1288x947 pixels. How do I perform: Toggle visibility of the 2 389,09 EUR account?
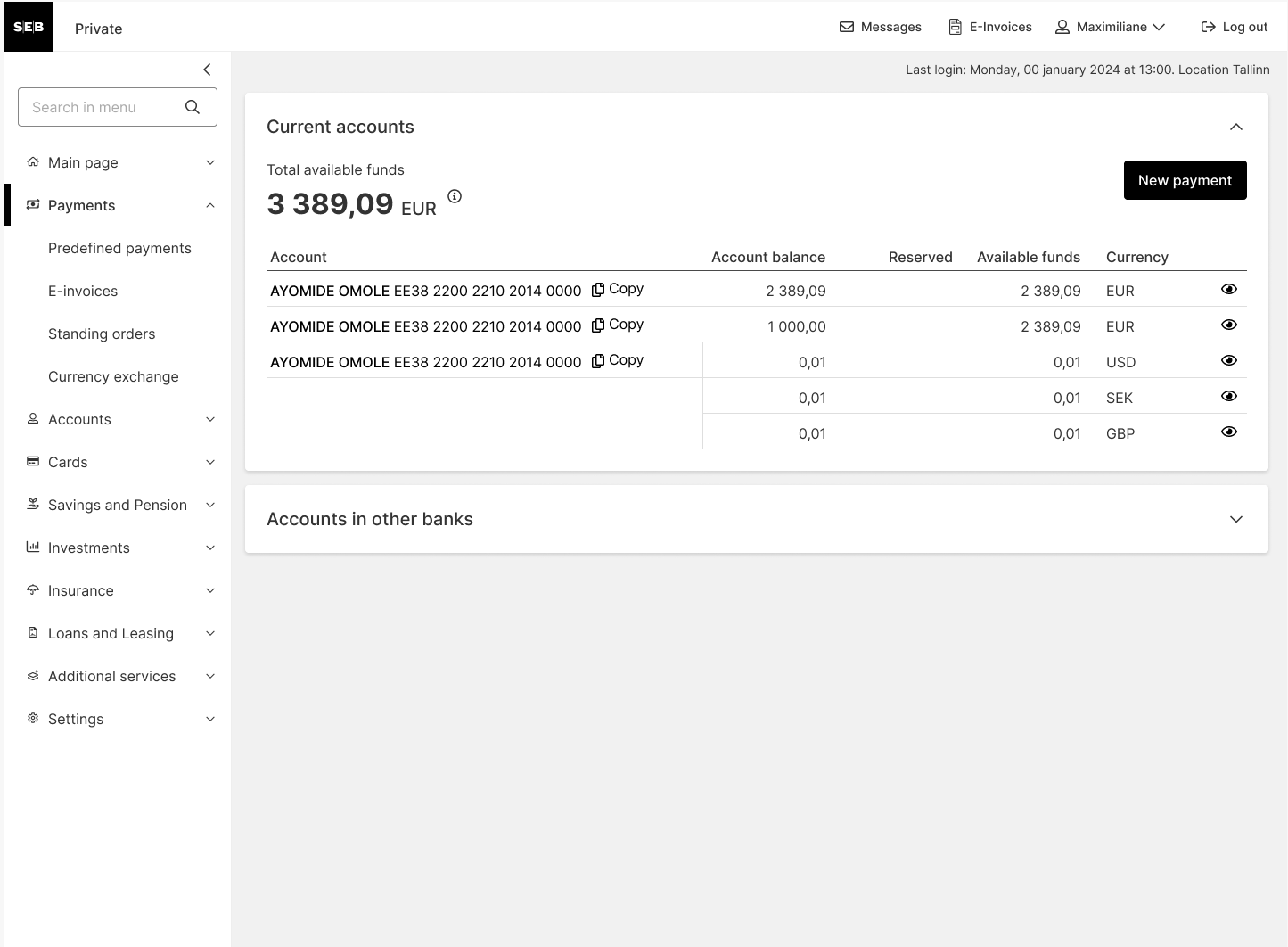pyautogui.click(x=1229, y=289)
